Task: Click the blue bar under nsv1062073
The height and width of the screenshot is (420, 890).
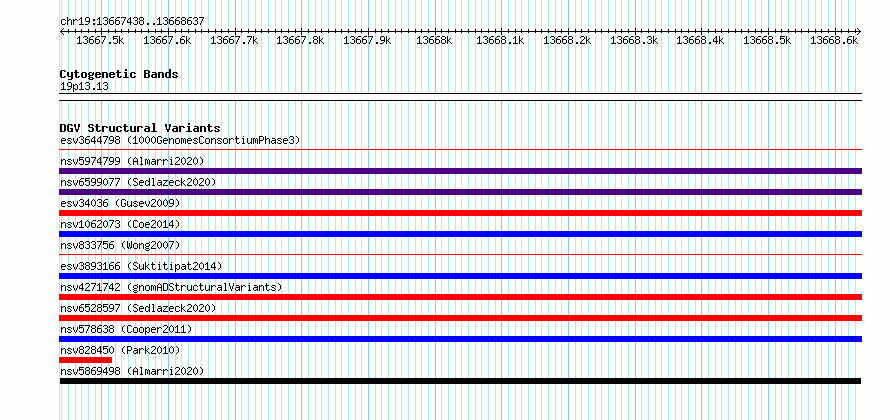Action: tap(460, 234)
